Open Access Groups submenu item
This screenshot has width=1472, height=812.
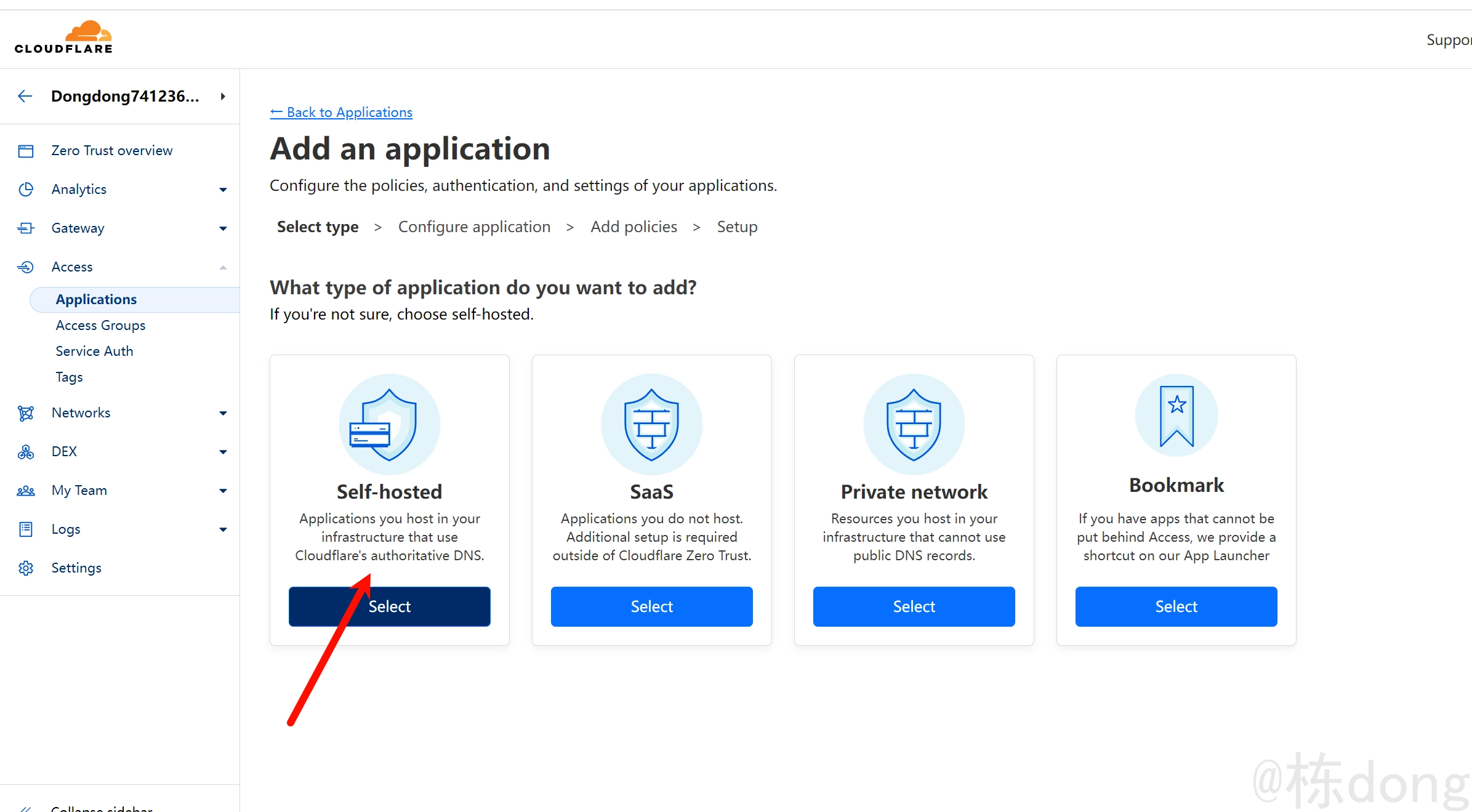[x=100, y=325]
